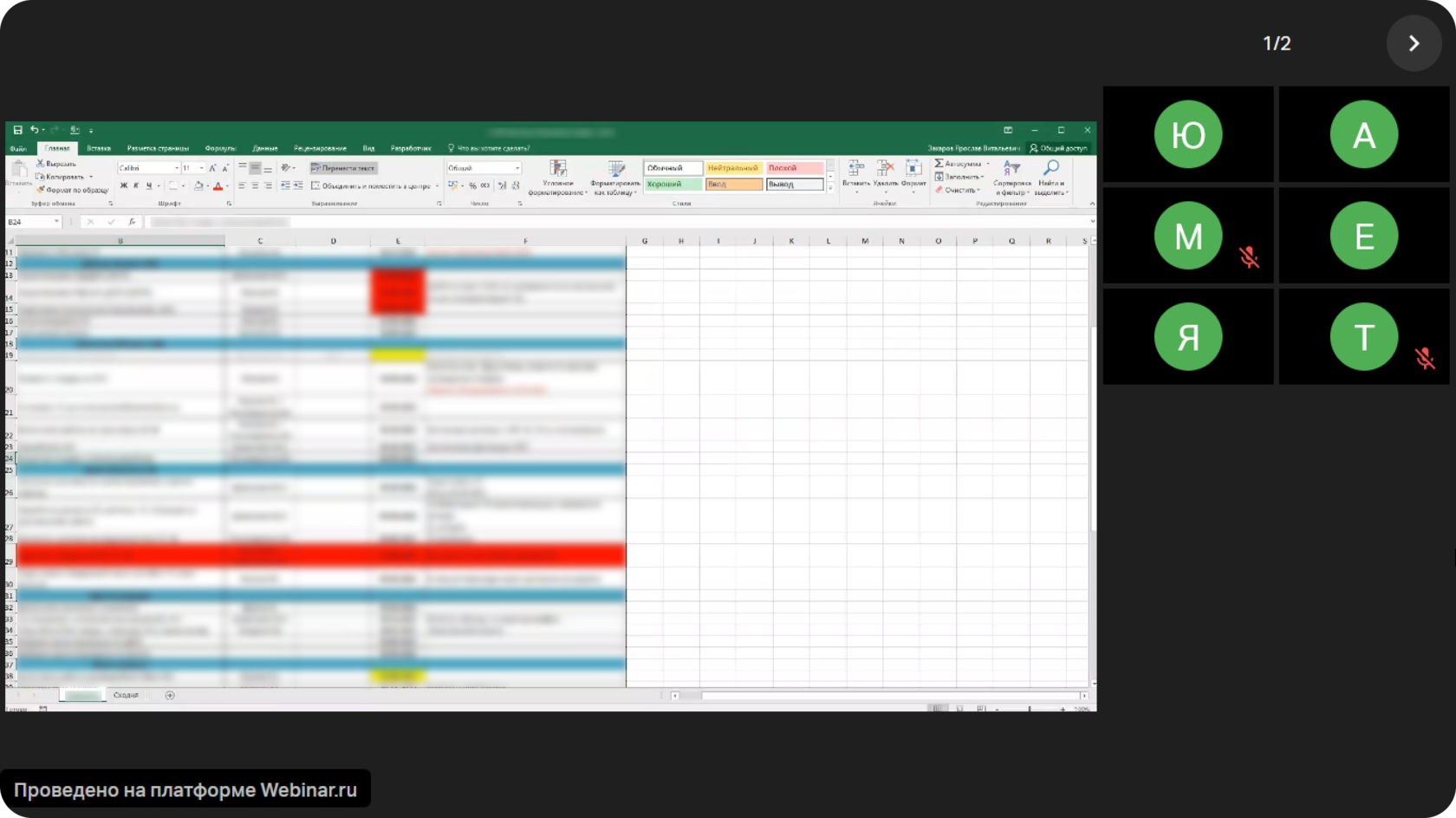Open the Формулы ribbon tab

tap(220, 148)
